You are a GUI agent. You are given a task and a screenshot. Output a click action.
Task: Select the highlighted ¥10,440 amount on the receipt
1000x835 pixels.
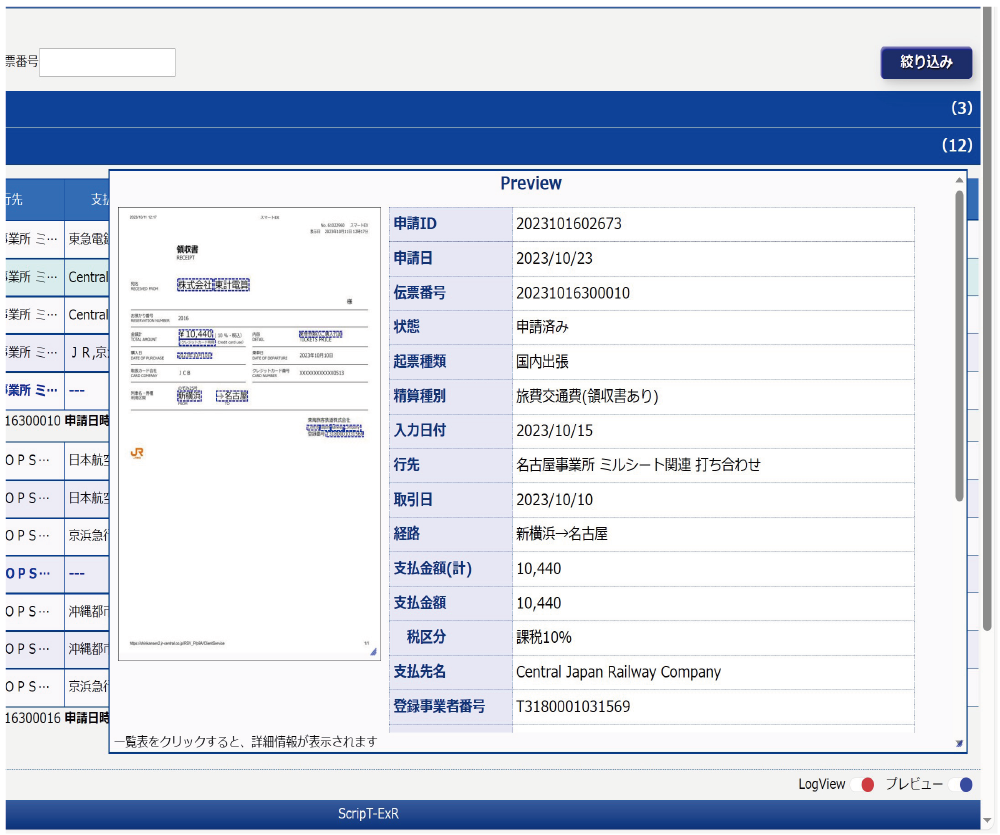click(196, 334)
